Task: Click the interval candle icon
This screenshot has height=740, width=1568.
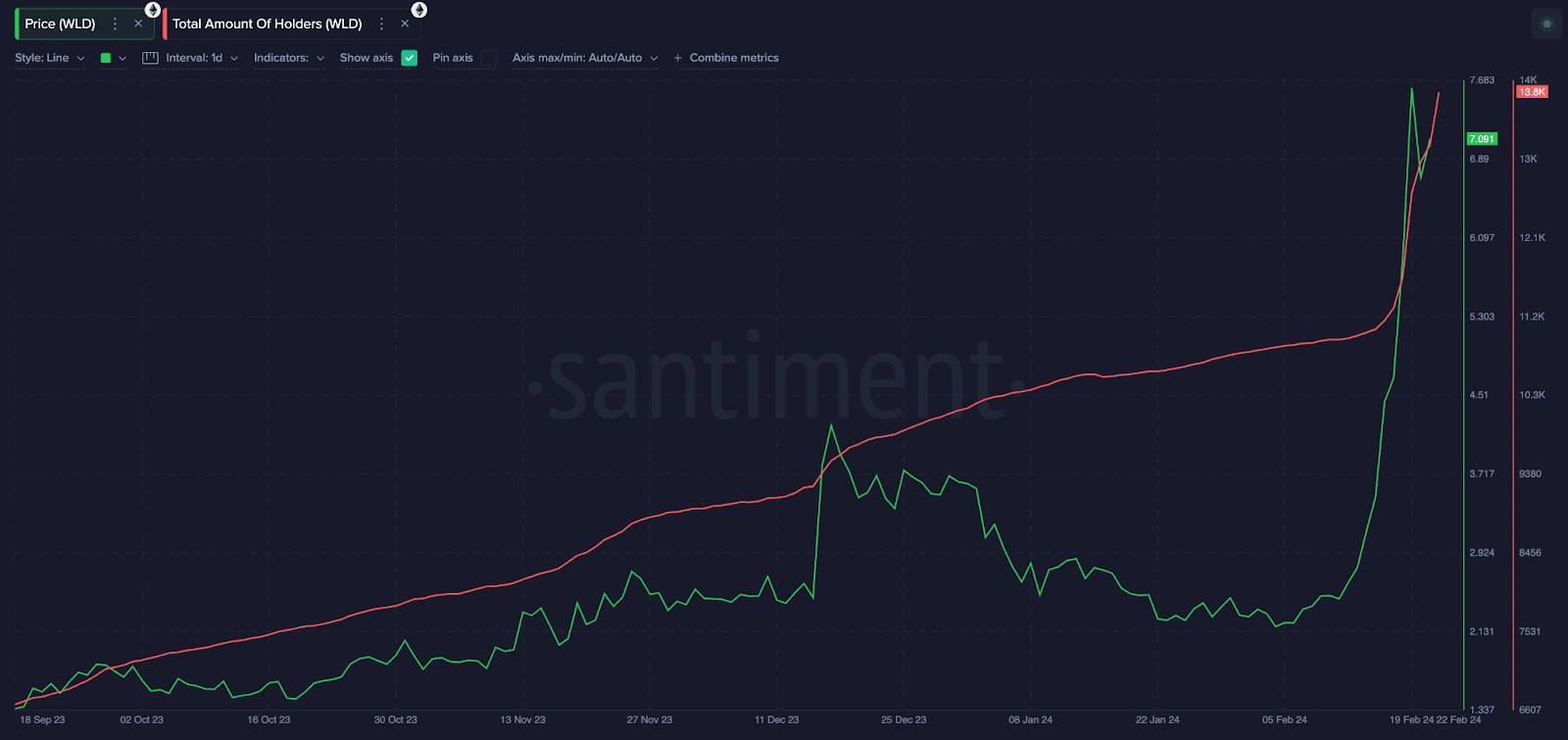Action: (x=150, y=58)
